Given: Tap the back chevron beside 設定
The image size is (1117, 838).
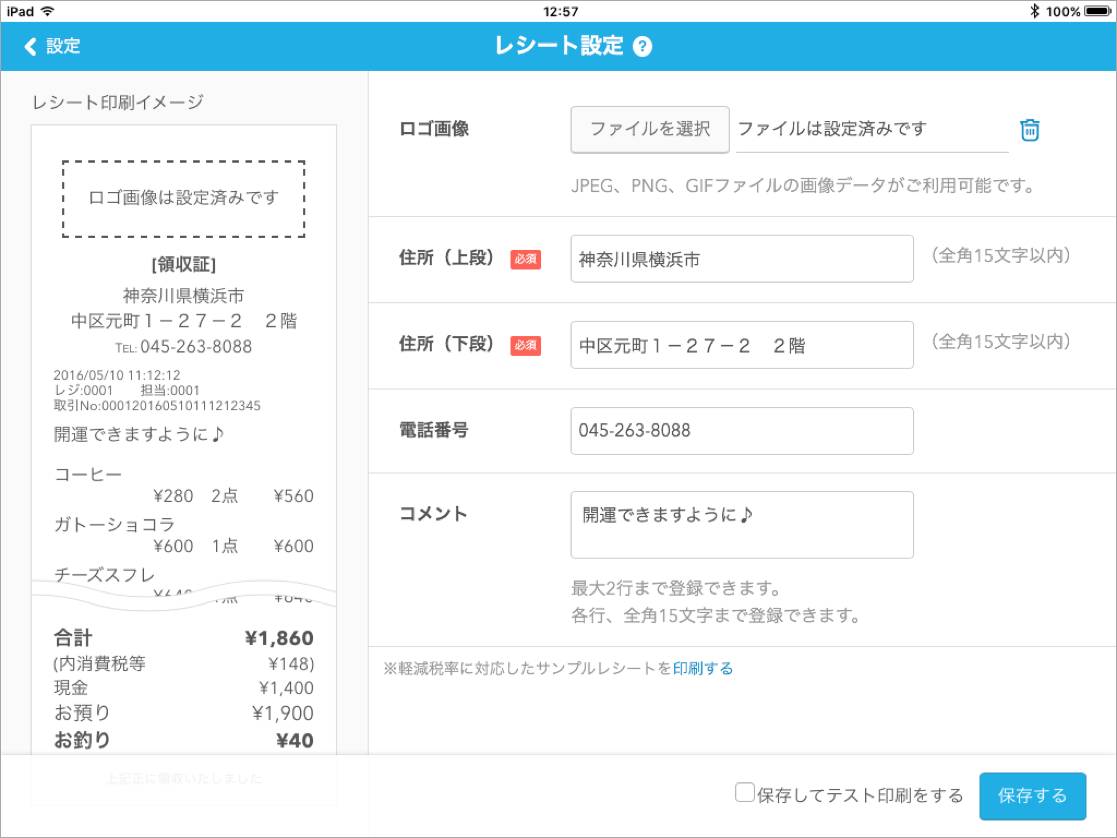Looking at the screenshot, I should [30, 47].
